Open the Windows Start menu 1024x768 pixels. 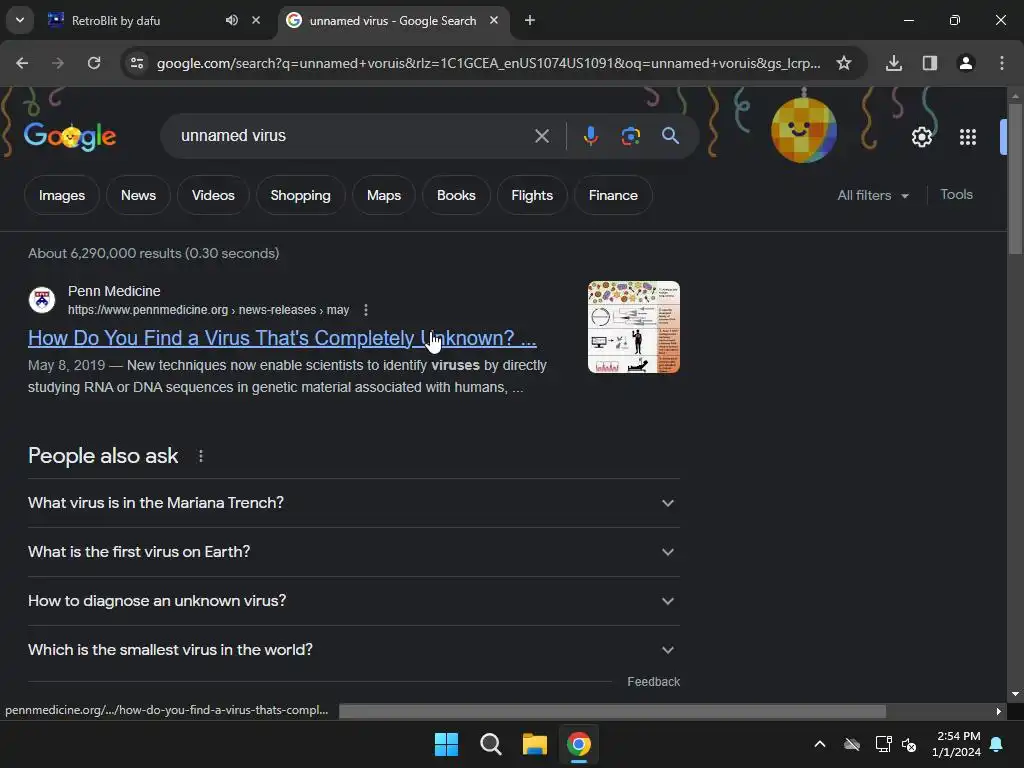[x=447, y=744]
